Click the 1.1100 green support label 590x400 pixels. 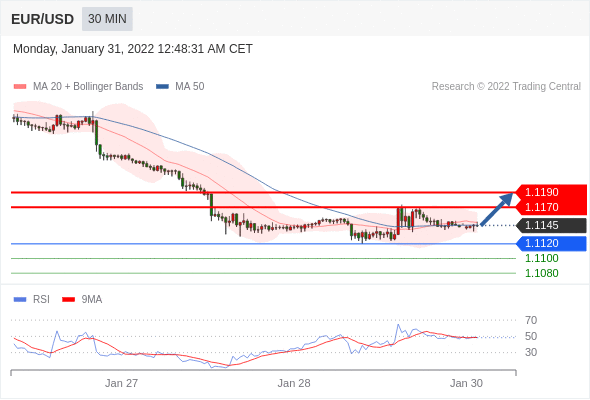click(541, 259)
